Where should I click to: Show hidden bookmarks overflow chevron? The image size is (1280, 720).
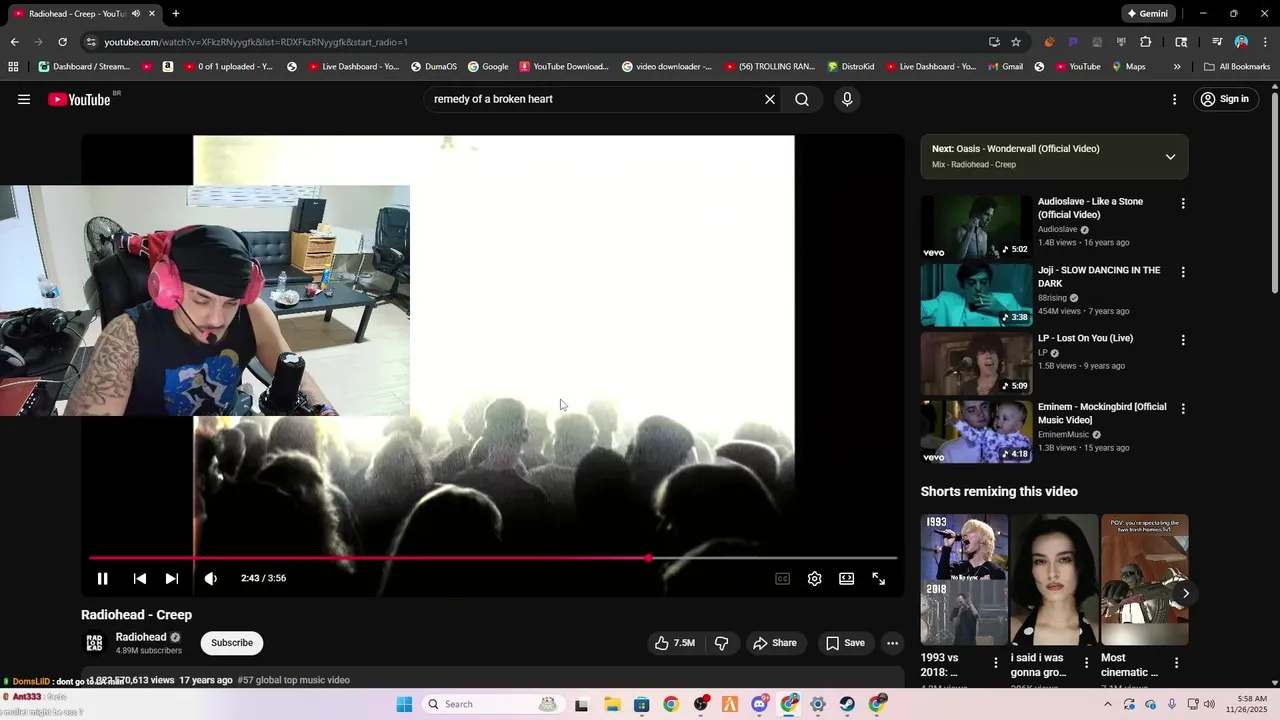(1177, 67)
